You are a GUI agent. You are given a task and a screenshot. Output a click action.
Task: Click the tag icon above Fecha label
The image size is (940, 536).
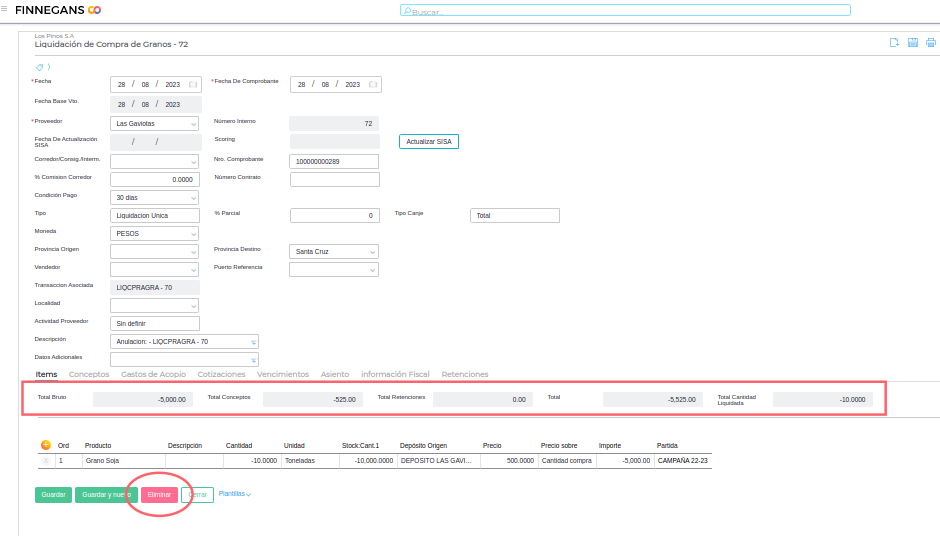(x=39, y=67)
